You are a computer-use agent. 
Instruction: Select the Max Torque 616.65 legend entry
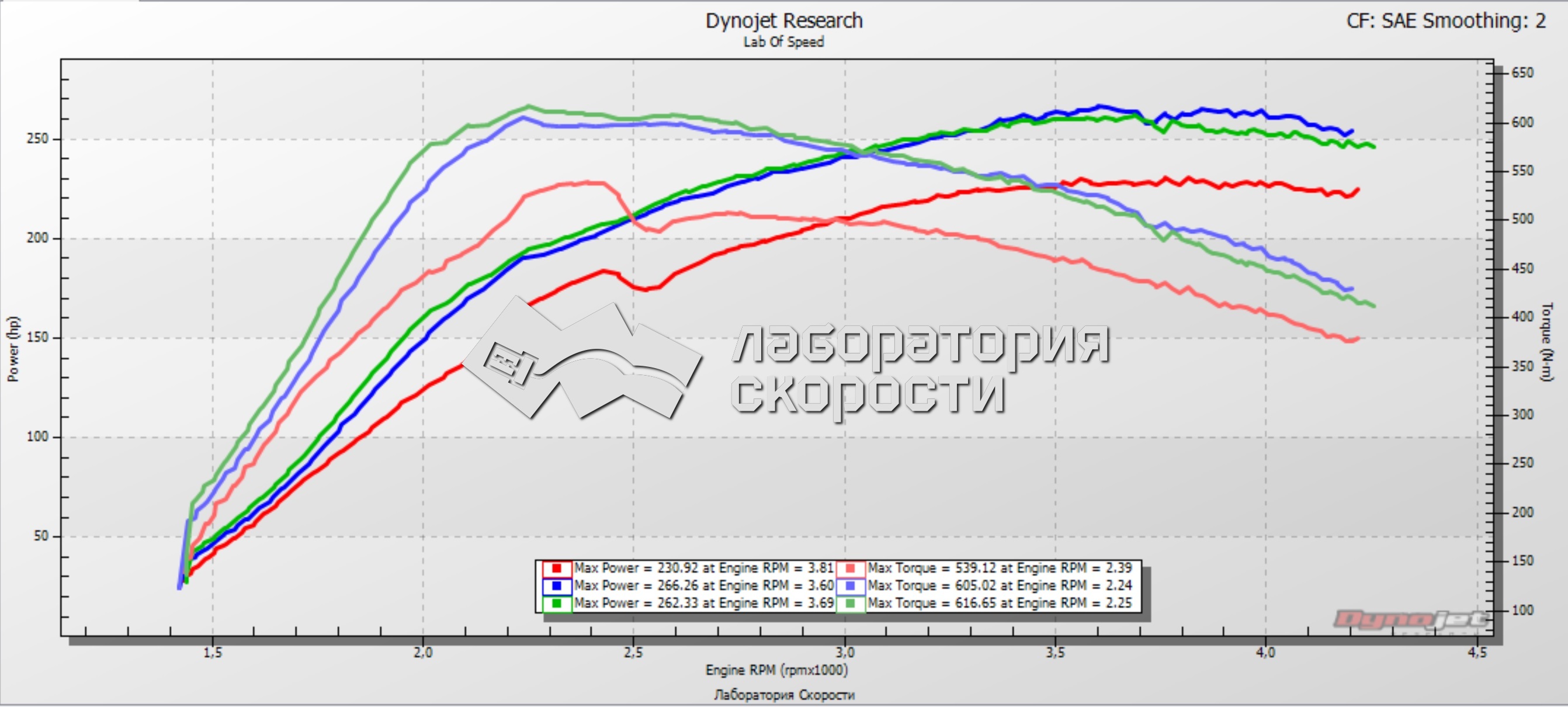pos(999,604)
